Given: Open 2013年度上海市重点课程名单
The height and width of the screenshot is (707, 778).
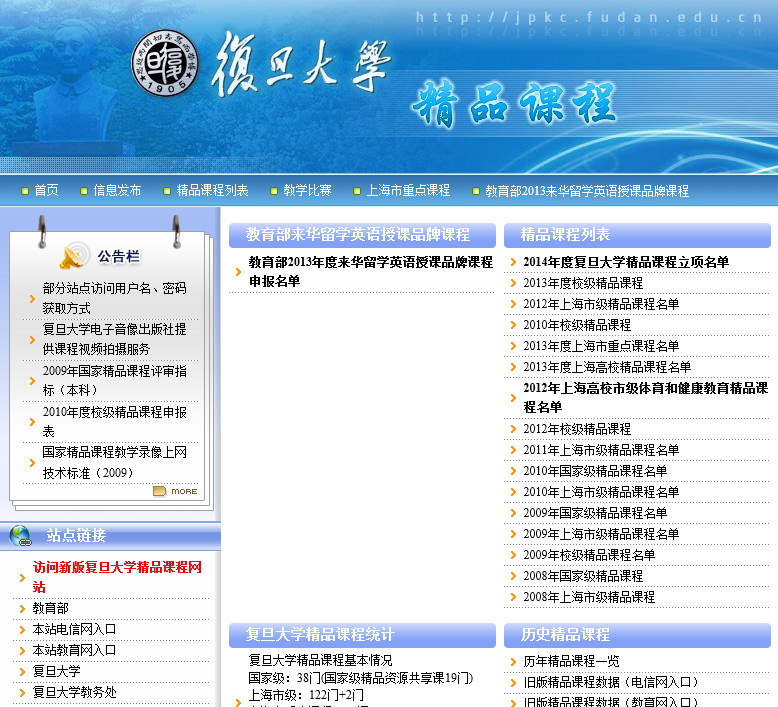Looking at the screenshot, I should coord(601,346).
